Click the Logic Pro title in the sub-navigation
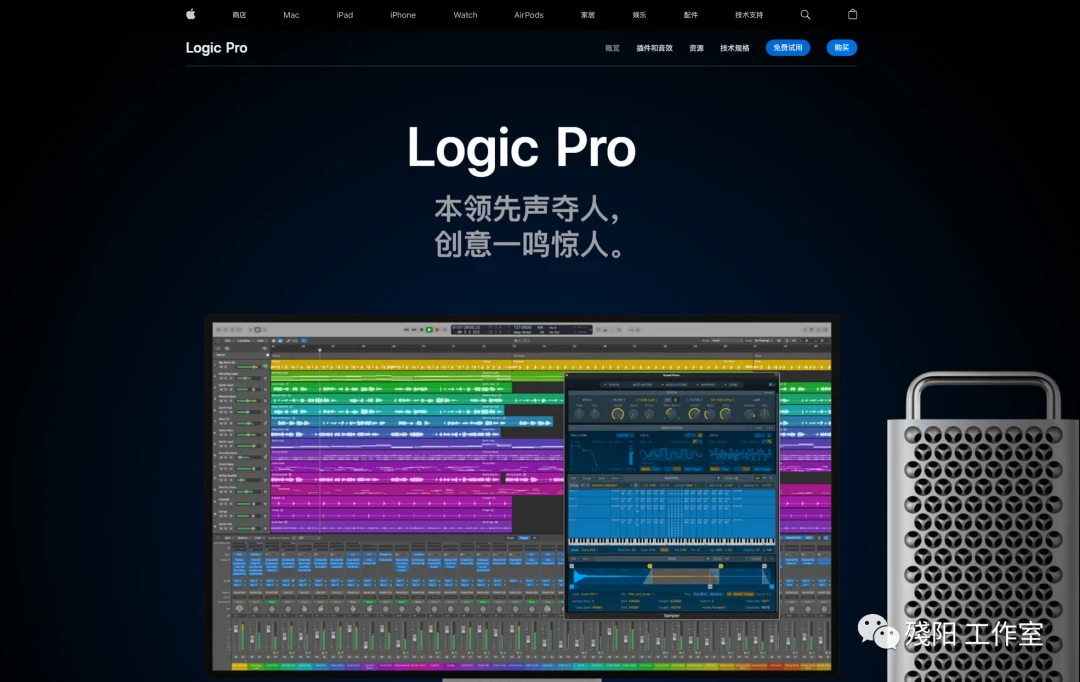Screen dimensions: 1080x682 point(216,48)
